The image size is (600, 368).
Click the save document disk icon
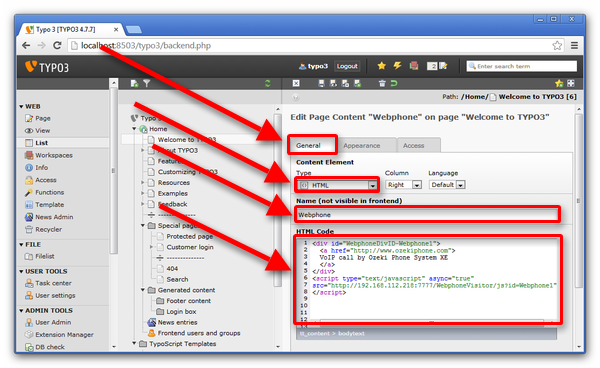click(x=321, y=83)
